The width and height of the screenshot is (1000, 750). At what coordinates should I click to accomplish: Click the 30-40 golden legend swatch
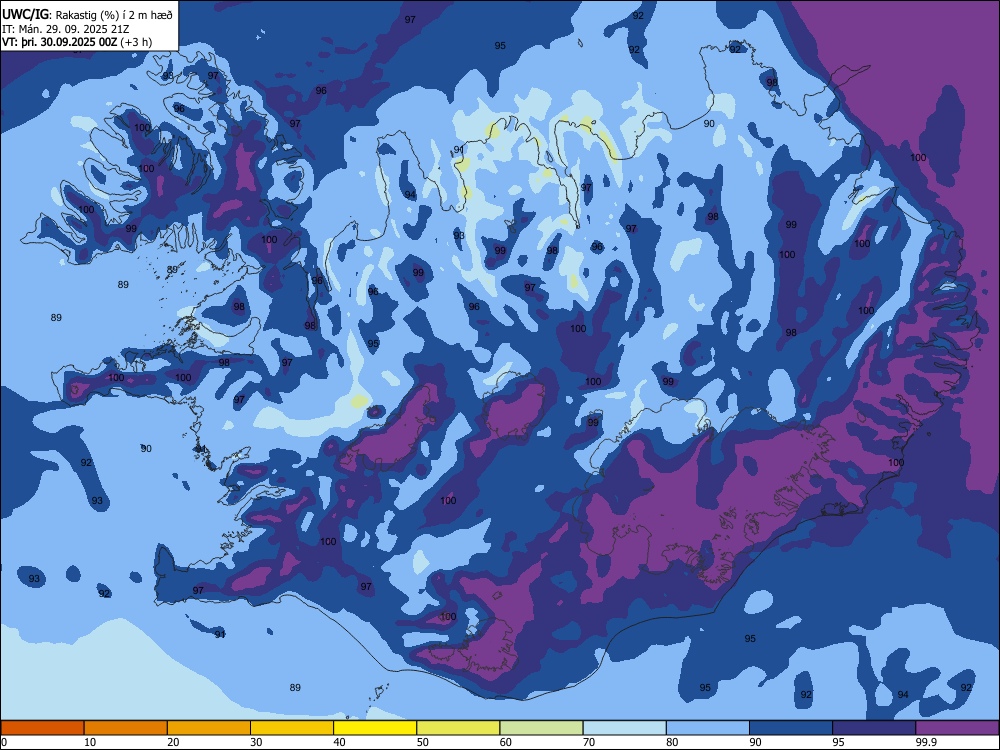point(292,728)
